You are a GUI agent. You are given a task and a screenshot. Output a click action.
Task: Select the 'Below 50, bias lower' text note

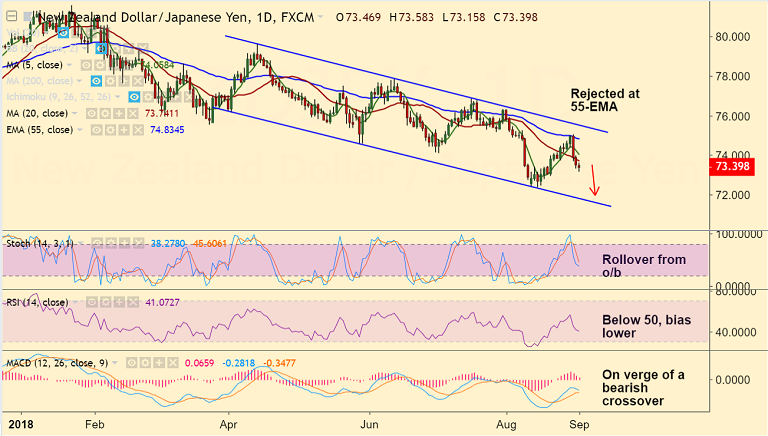(646, 326)
